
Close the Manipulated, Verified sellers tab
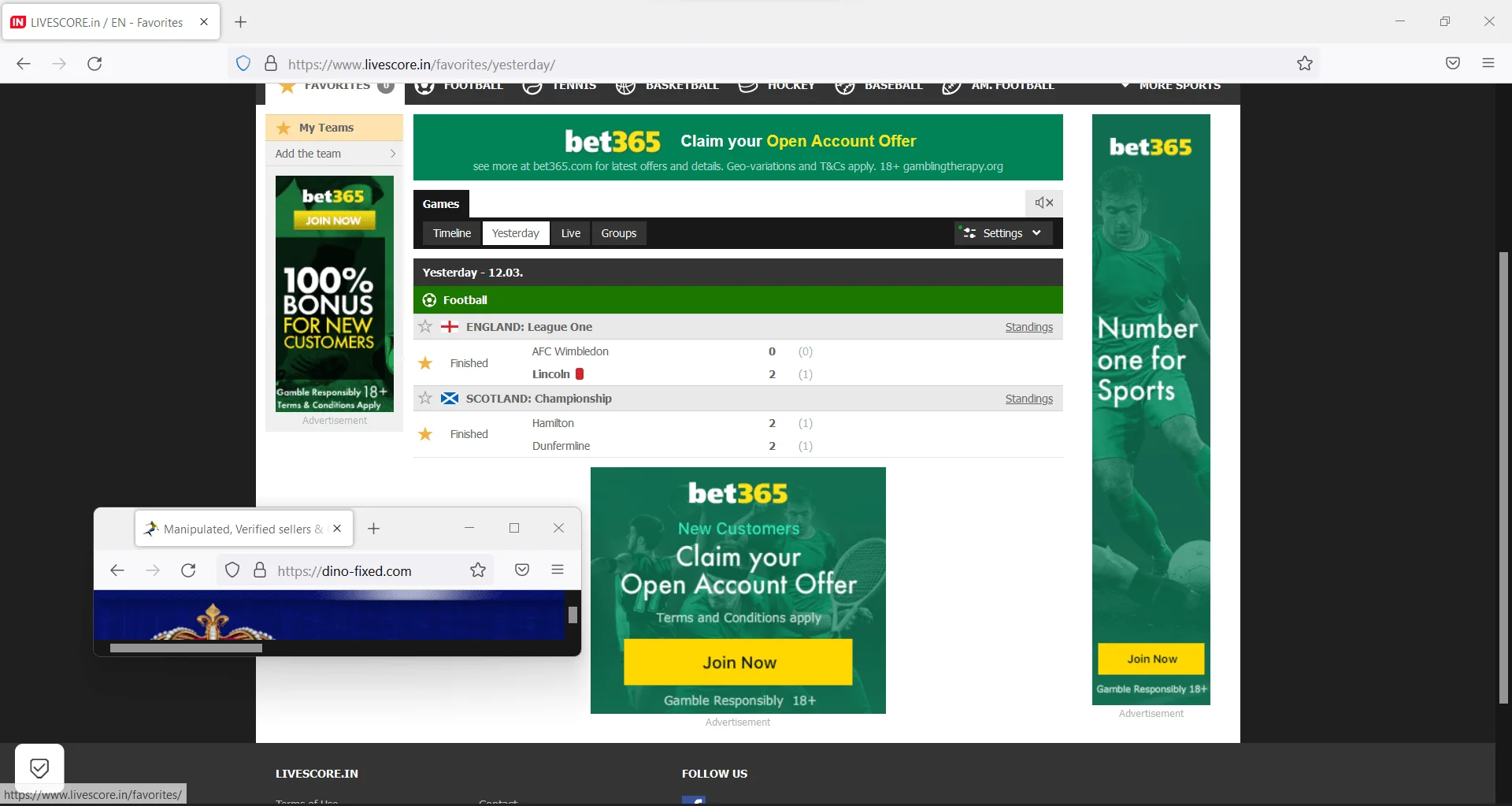(x=337, y=529)
